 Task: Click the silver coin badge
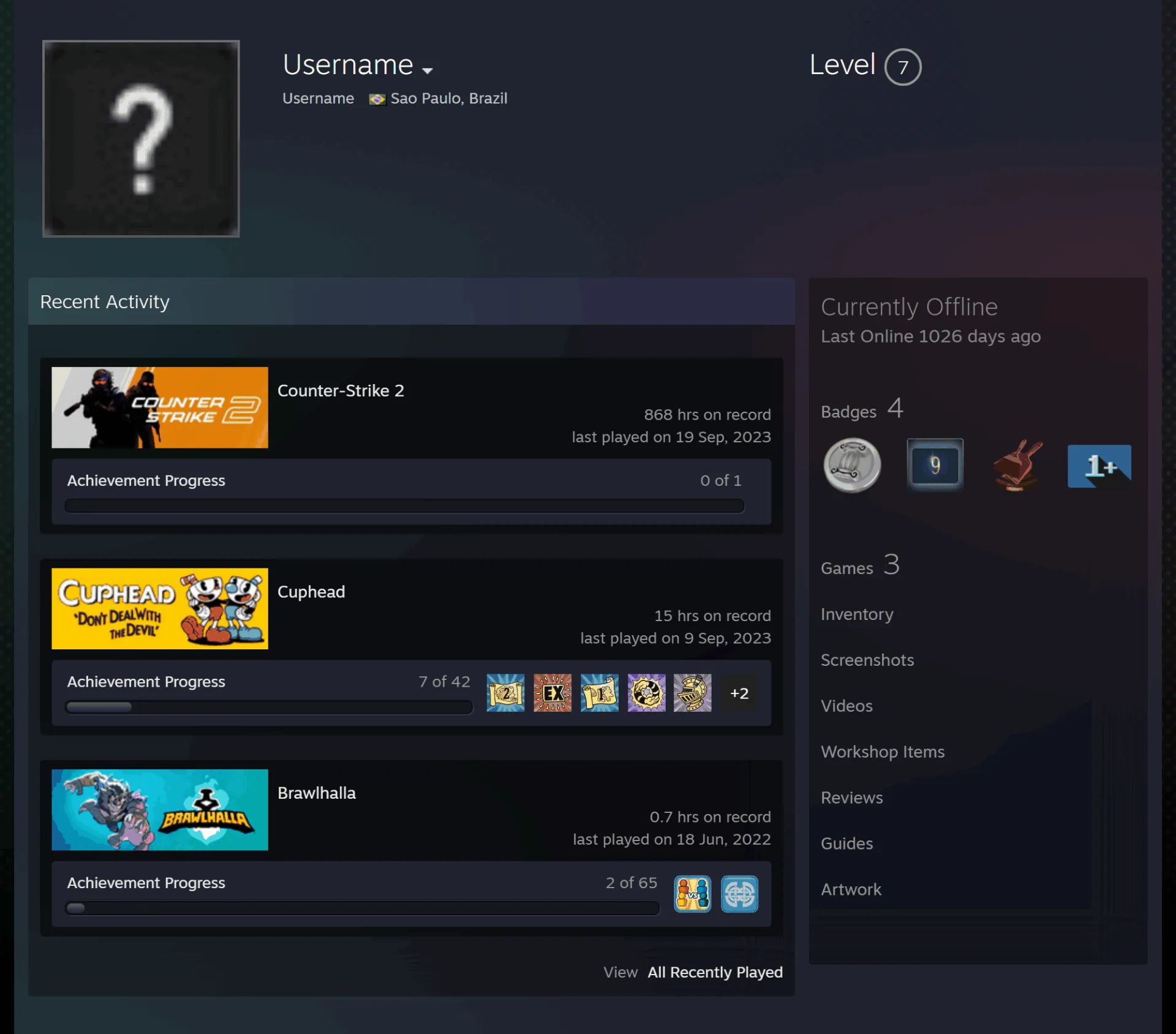point(852,466)
